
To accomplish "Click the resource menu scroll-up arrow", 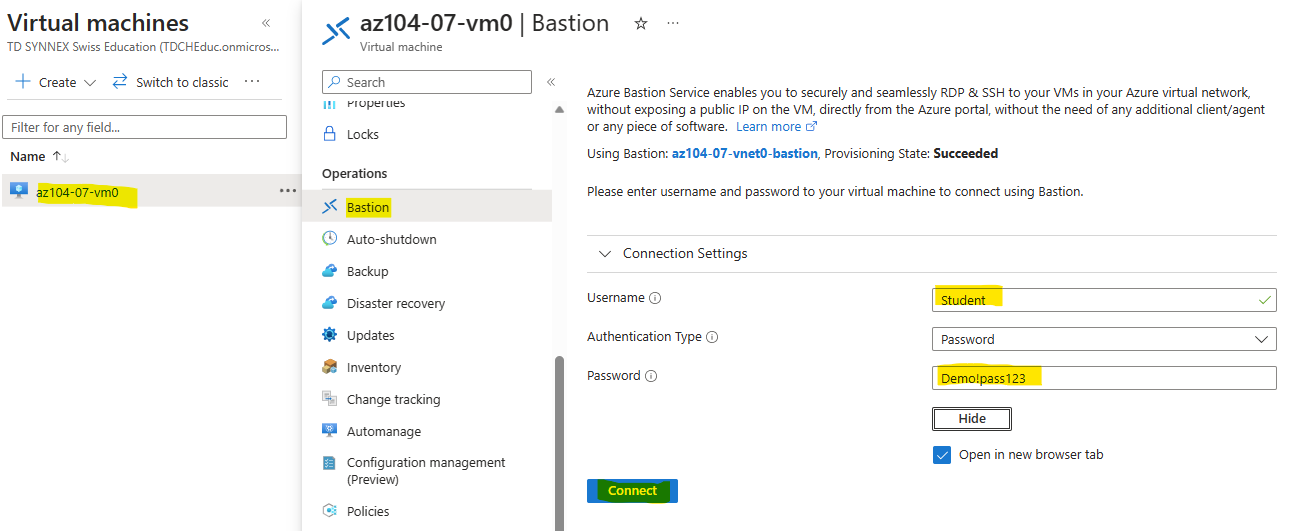I will (x=559, y=109).
